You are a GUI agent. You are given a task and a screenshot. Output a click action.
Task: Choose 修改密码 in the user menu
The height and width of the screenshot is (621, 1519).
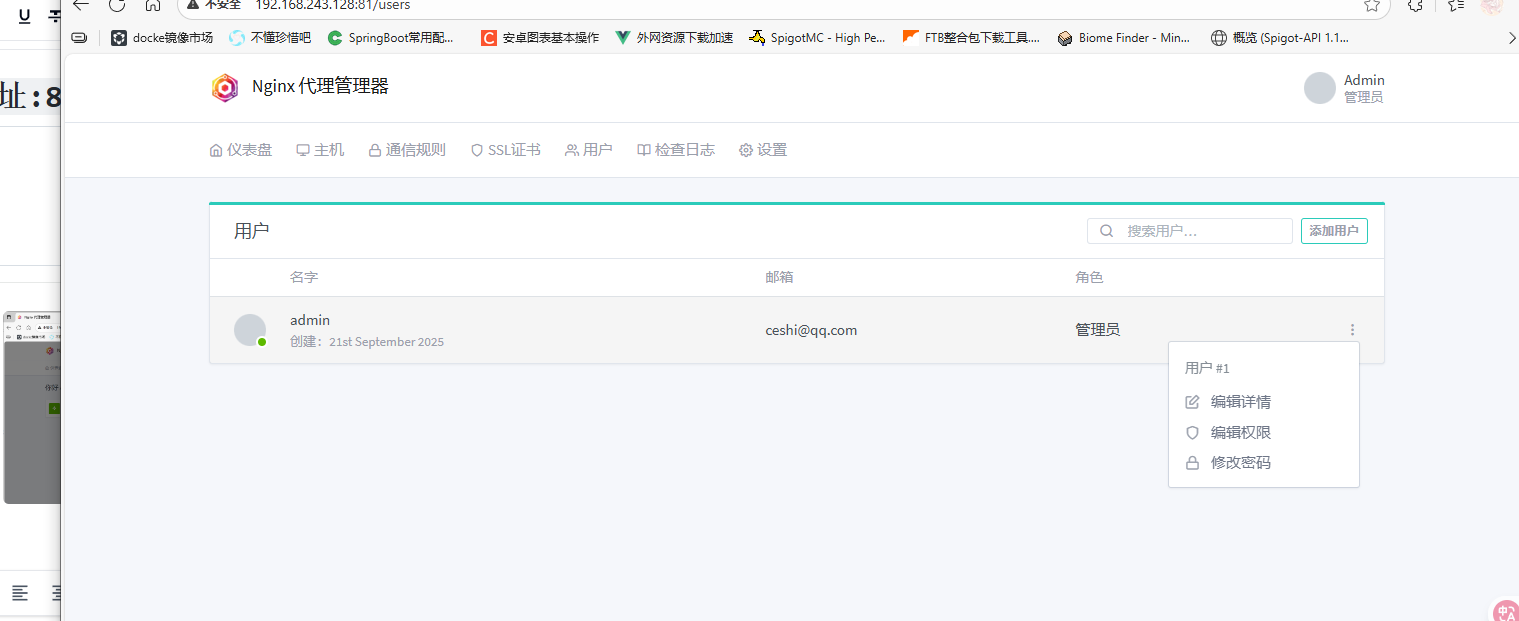(1240, 463)
